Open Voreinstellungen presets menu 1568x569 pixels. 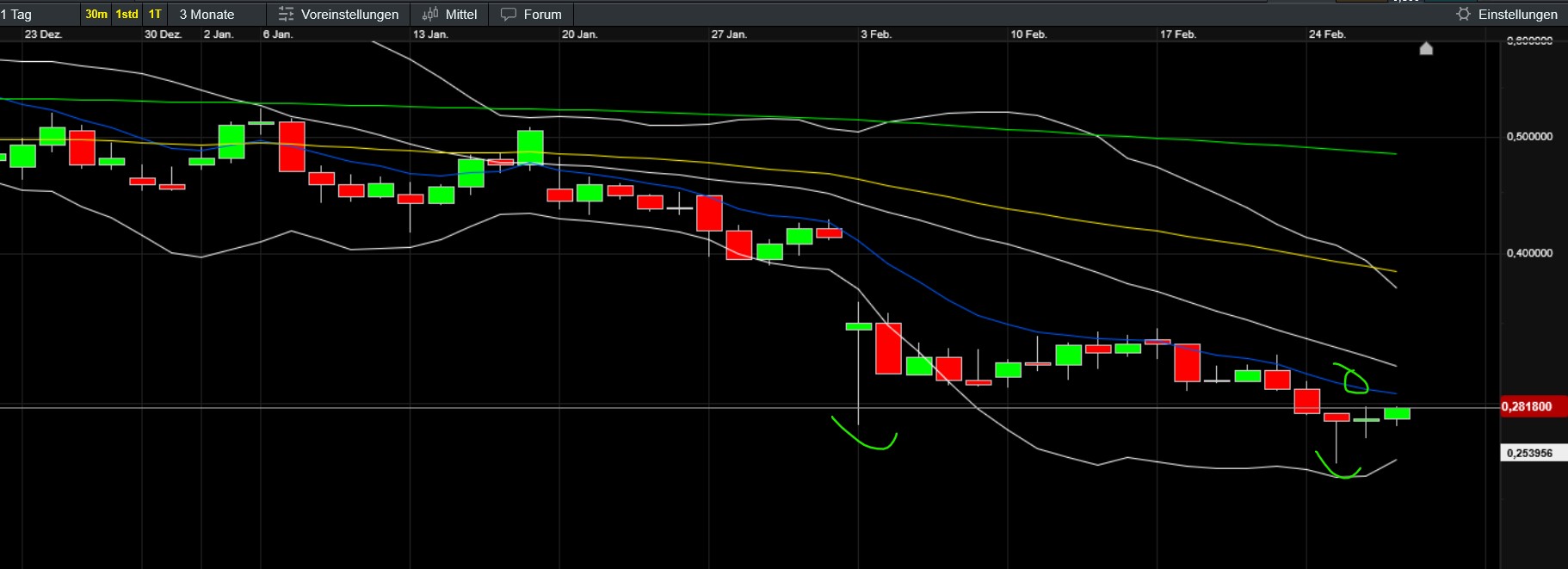click(x=338, y=15)
